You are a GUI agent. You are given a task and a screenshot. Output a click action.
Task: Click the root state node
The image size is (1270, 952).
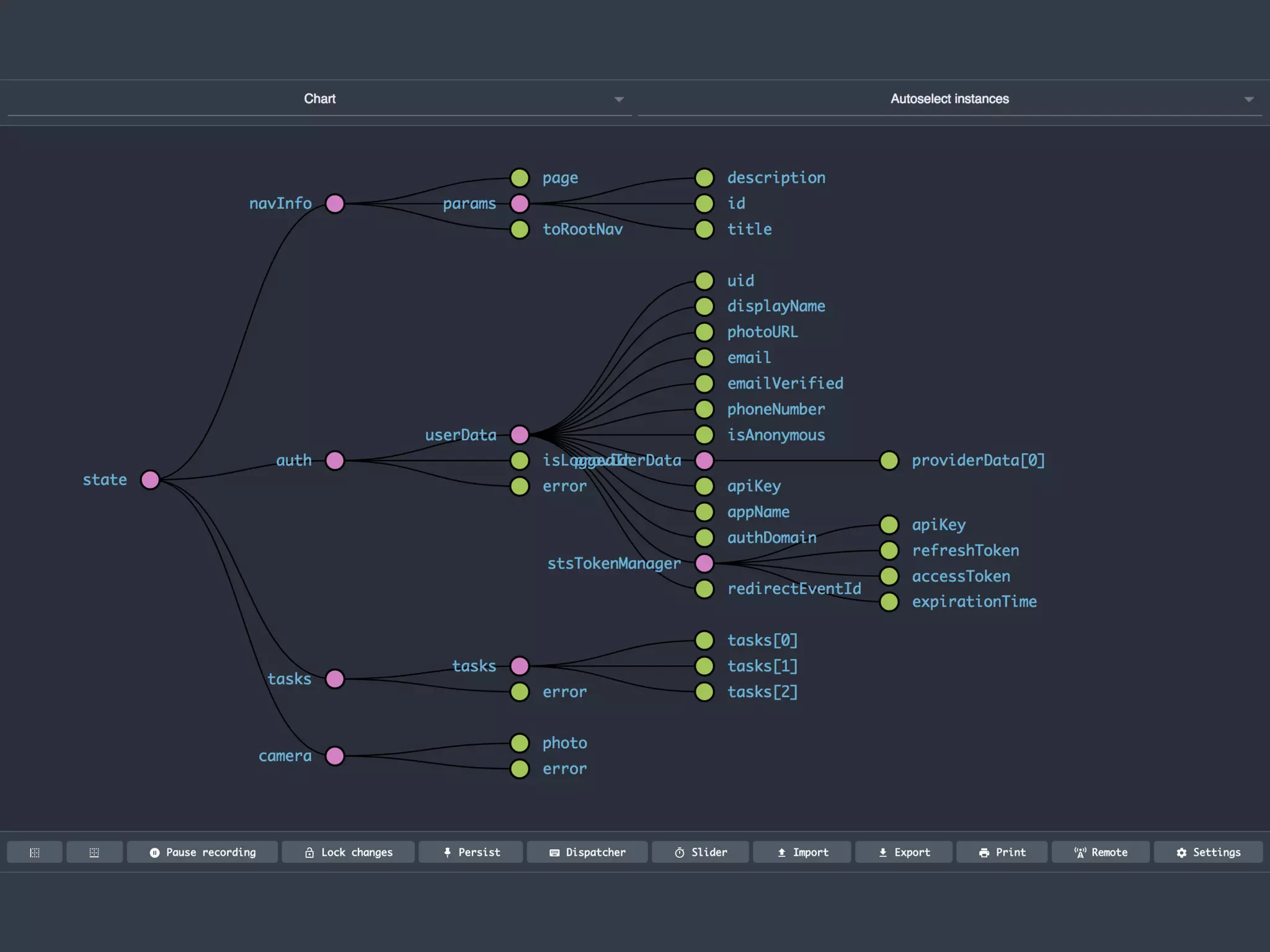[150, 480]
